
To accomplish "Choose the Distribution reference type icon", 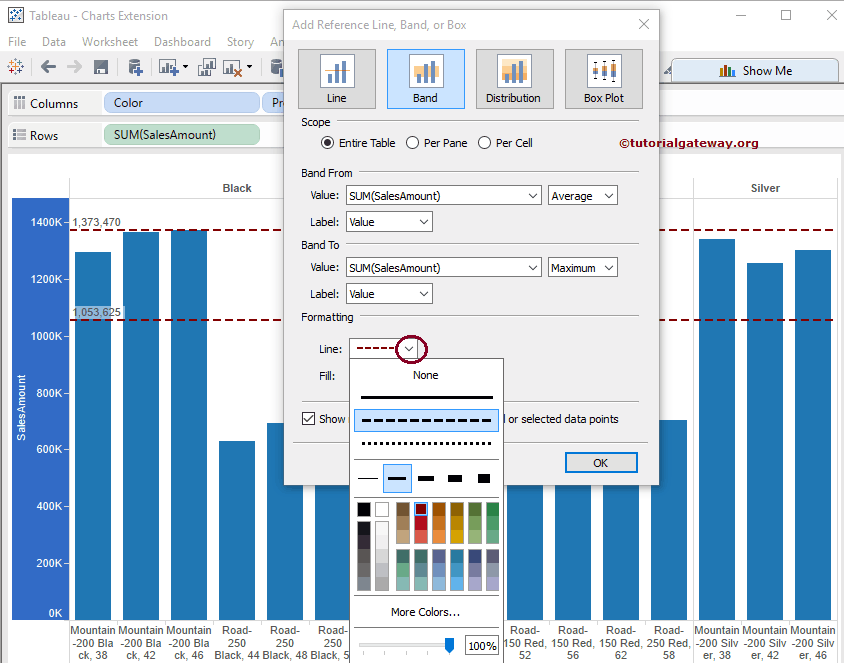I will pyautogui.click(x=513, y=78).
